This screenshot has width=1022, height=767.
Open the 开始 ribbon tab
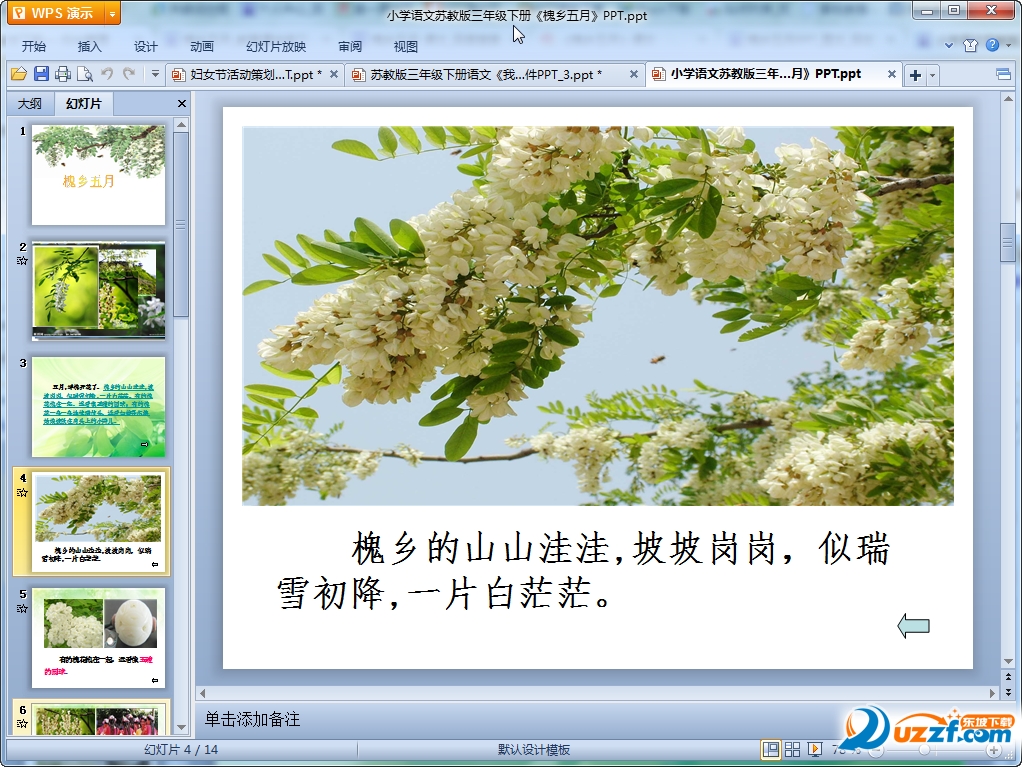[x=34, y=46]
